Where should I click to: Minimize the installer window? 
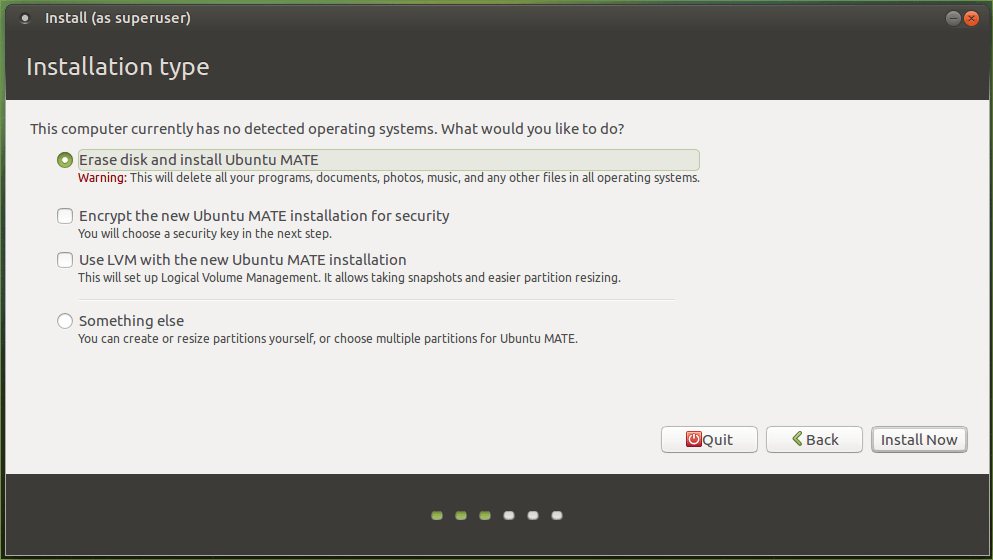click(x=953, y=18)
